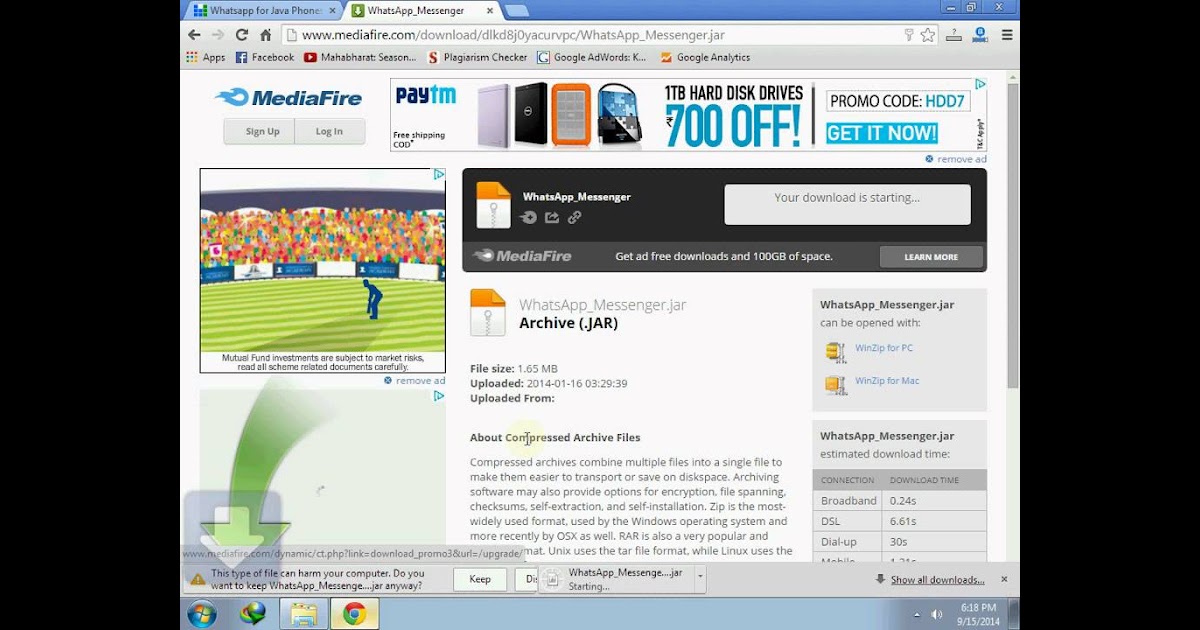Open the Chrome hamburger menu
Screen dimensions: 1200x630
(x=1007, y=35)
